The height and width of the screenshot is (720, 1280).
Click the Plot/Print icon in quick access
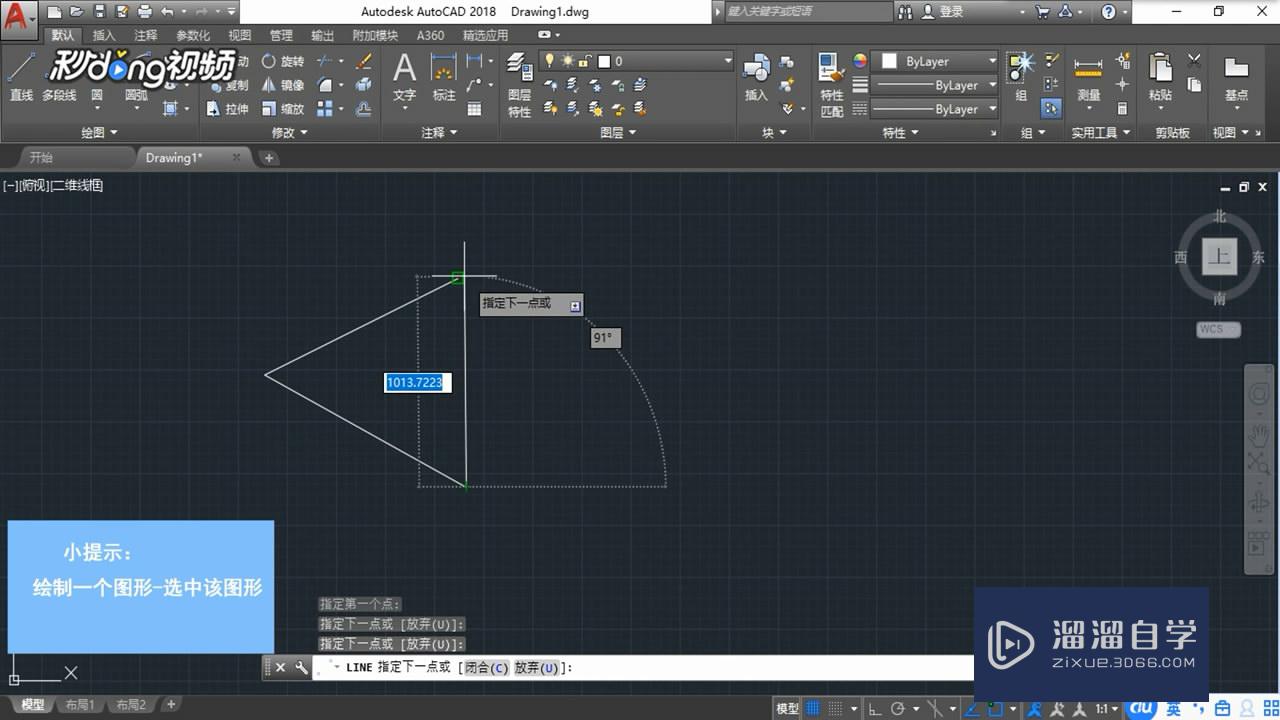pyautogui.click(x=145, y=12)
